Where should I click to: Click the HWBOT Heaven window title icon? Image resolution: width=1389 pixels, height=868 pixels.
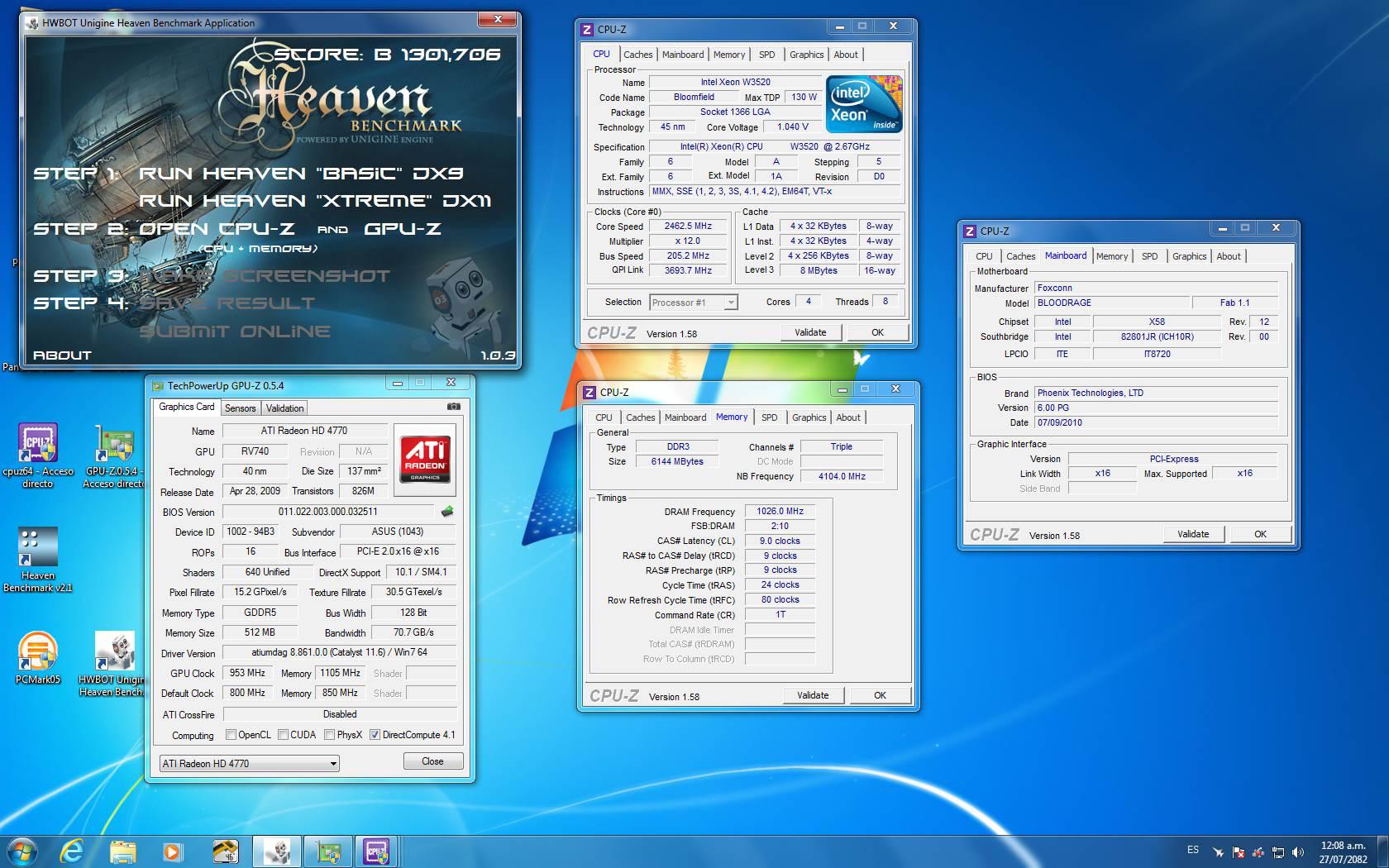point(33,23)
